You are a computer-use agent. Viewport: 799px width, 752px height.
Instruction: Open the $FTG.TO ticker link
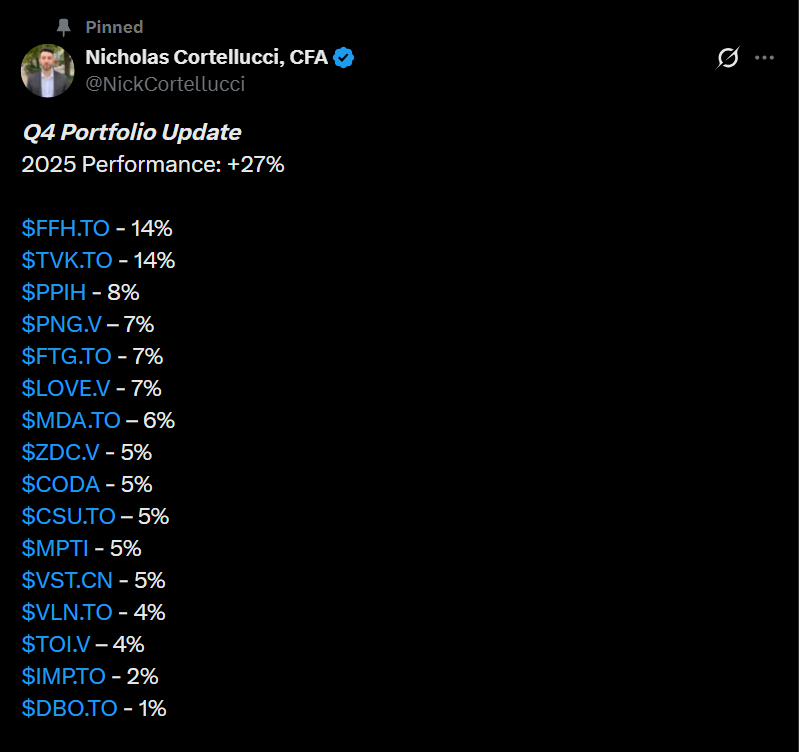(x=65, y=356)
